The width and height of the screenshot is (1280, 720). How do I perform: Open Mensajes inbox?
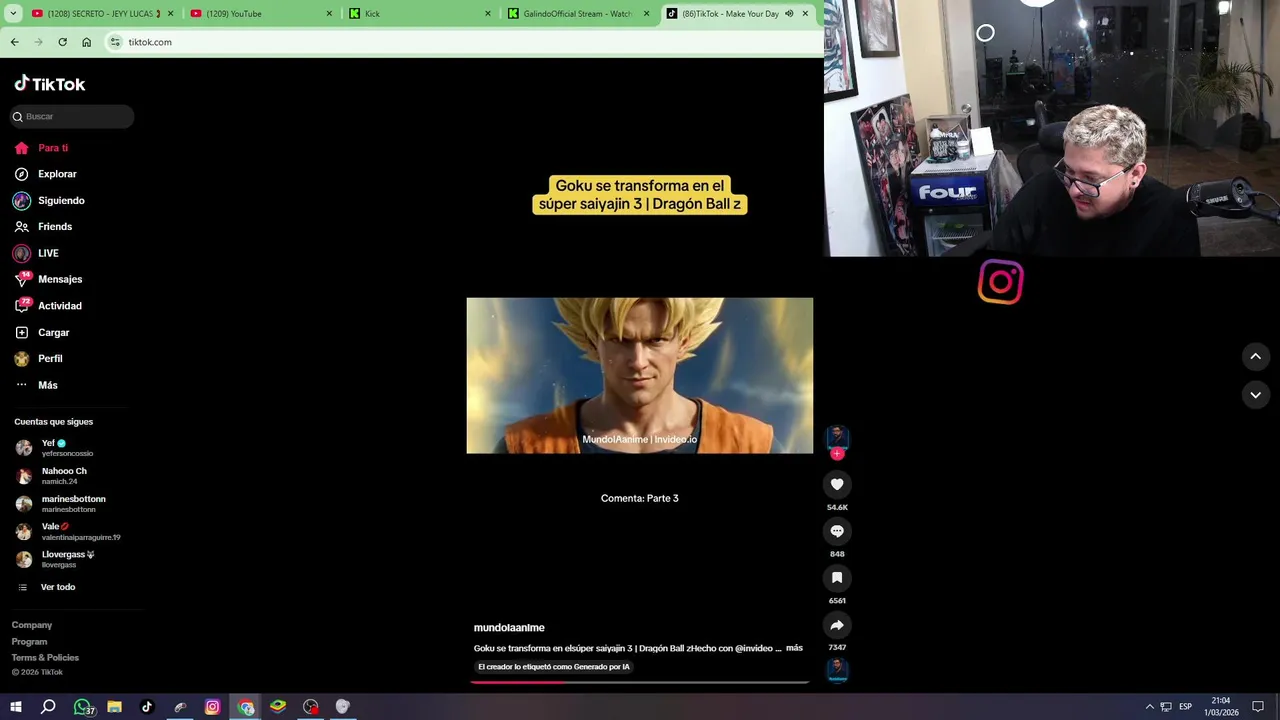[x=48, y=279]
